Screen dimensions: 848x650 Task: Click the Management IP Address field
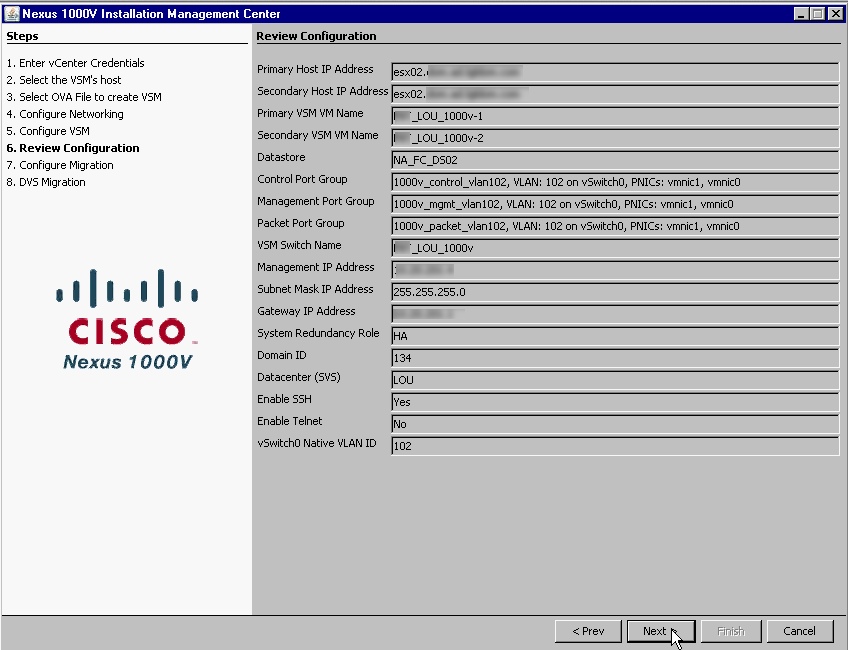tap(615, 270)
